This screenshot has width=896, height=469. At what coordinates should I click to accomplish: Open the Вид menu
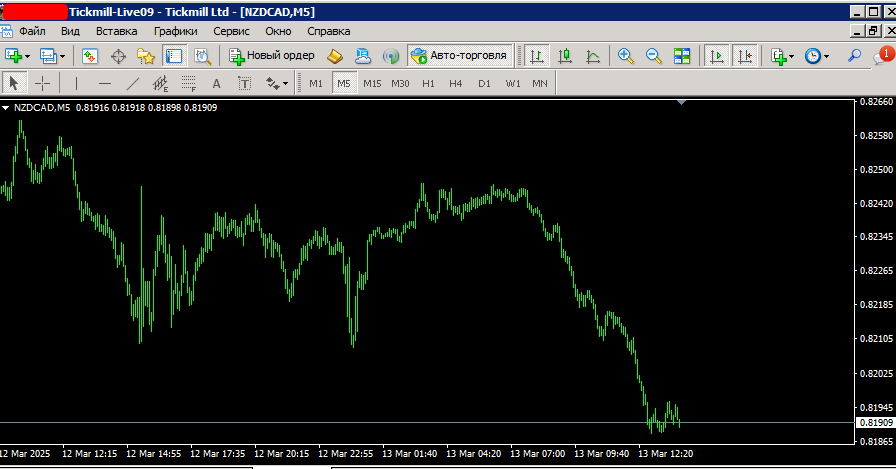coord(70,31)
